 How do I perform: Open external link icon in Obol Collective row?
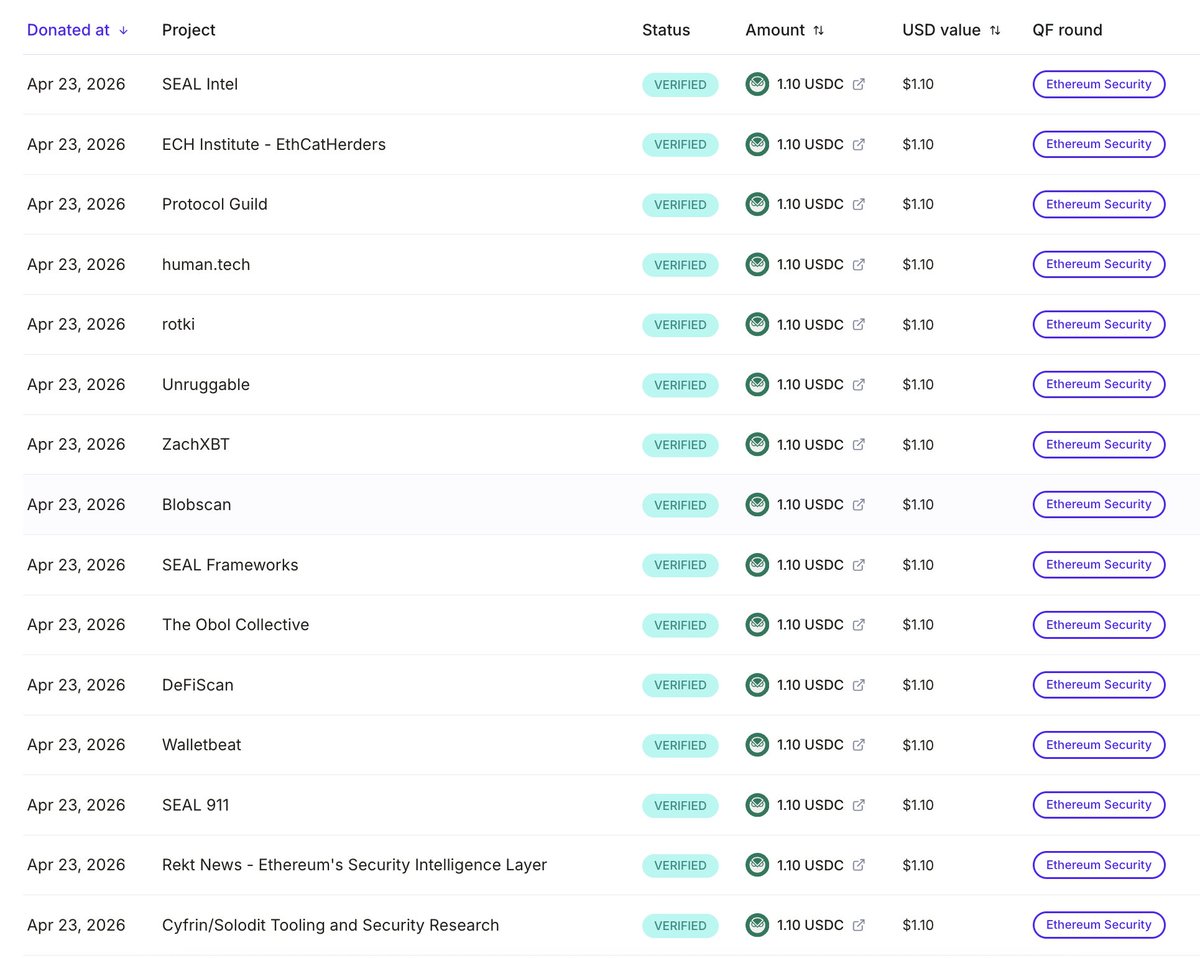[858, 624]
